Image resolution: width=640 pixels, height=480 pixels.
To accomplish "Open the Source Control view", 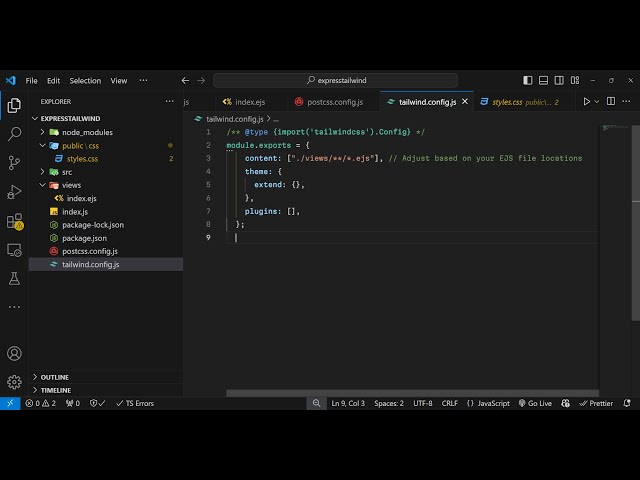I will click(14, 162).
